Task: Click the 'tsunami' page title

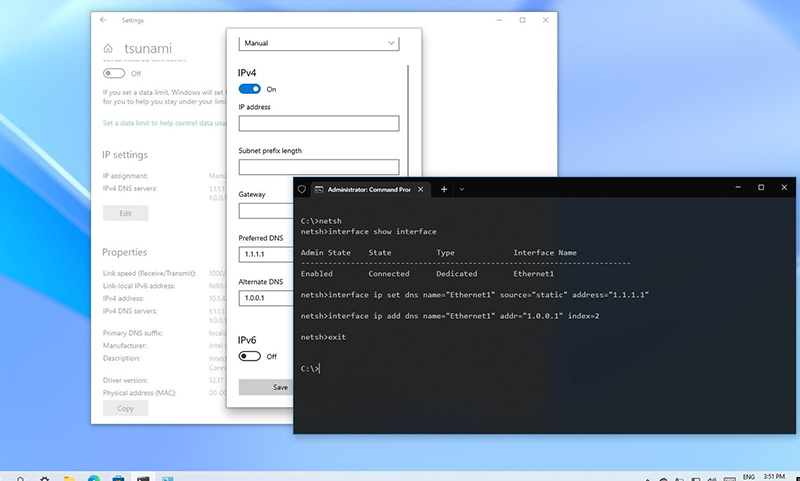Action: point(148,48)
